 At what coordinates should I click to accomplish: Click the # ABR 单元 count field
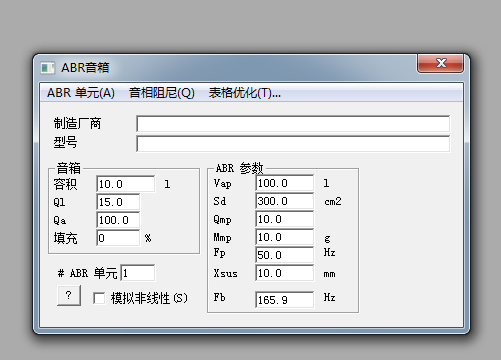tap(138, 273)
